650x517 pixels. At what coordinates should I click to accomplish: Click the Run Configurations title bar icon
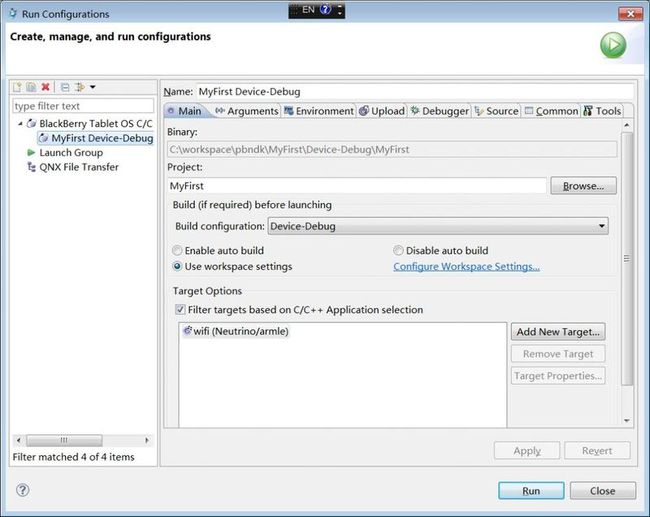[x=13, y=14]
